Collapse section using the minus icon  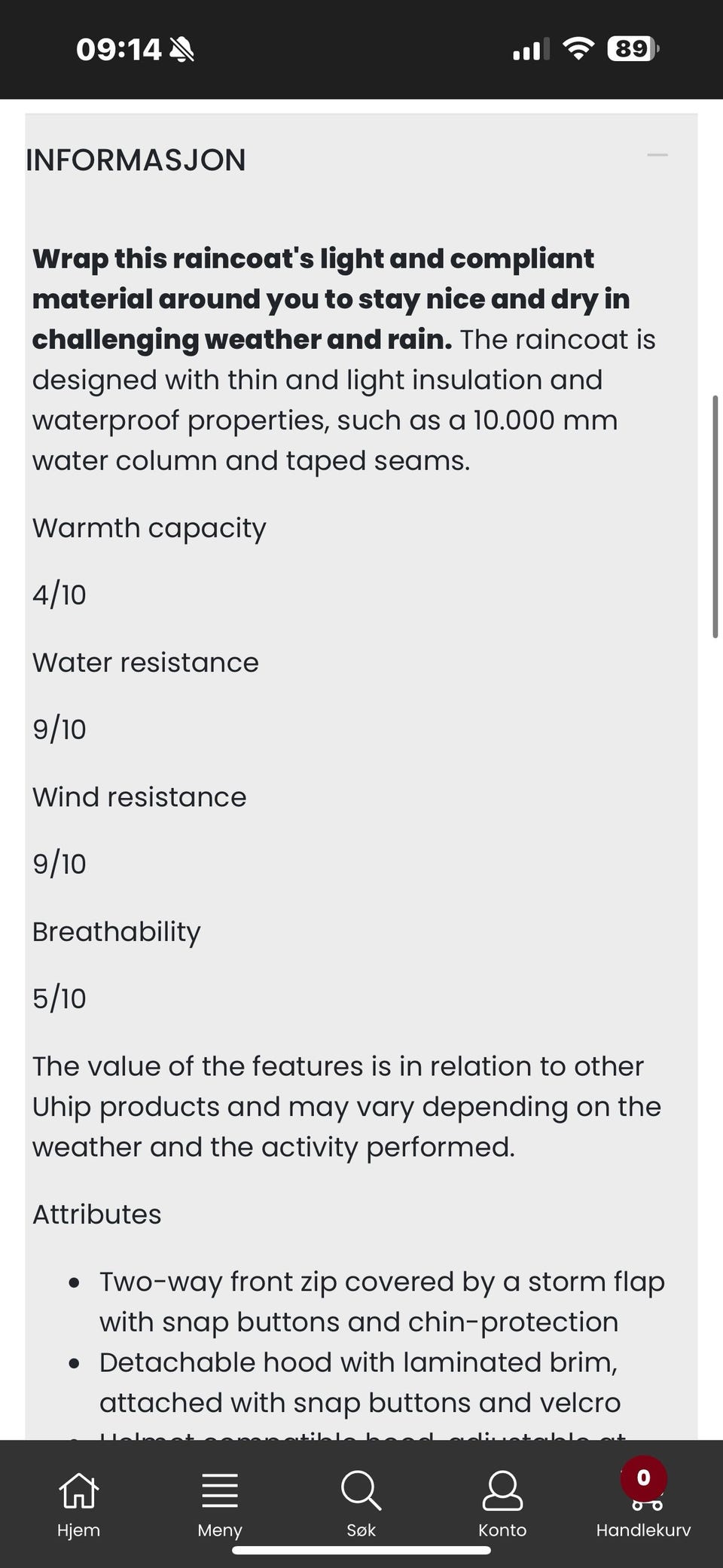coord(657,155)
